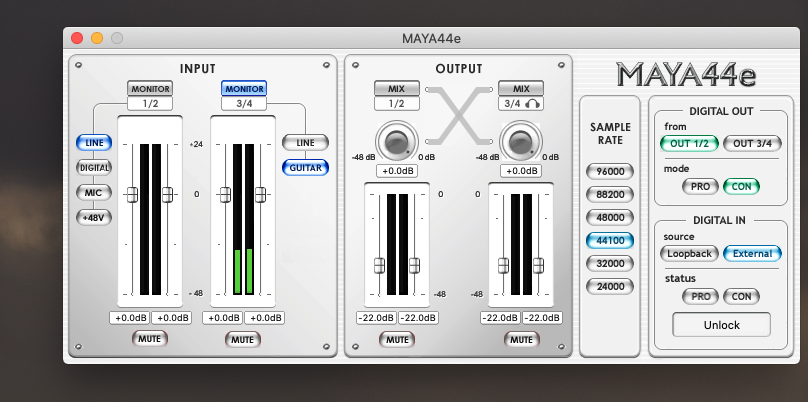Image resolution: width=808 pixels, height=402 pixels.
Task: Mute output channels 3/4 headphones
Action: coord(521,340)
